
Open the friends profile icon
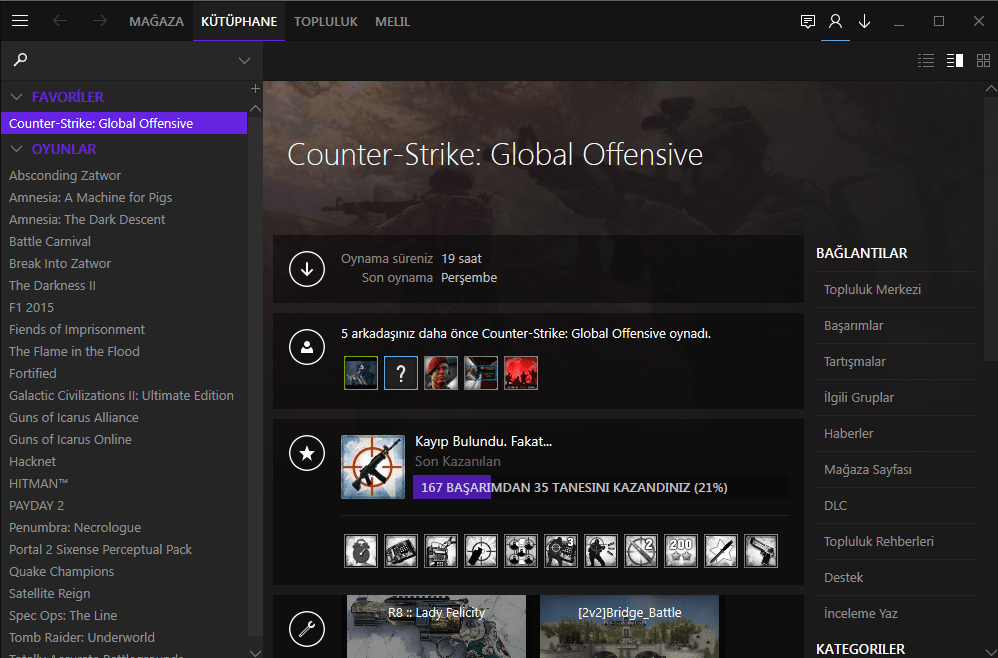835,22
